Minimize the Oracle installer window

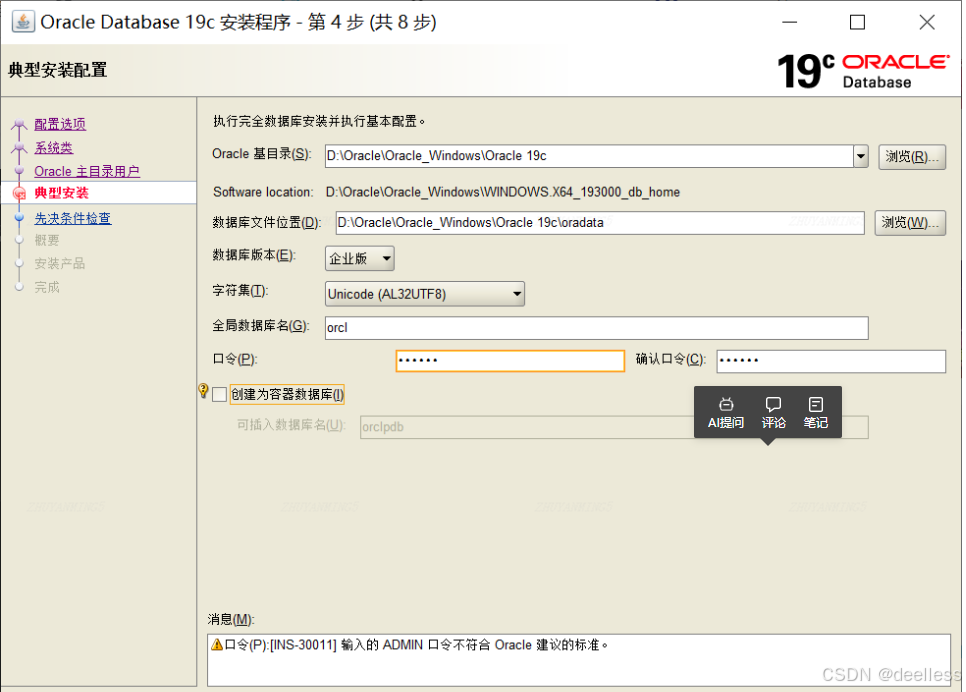790,22
